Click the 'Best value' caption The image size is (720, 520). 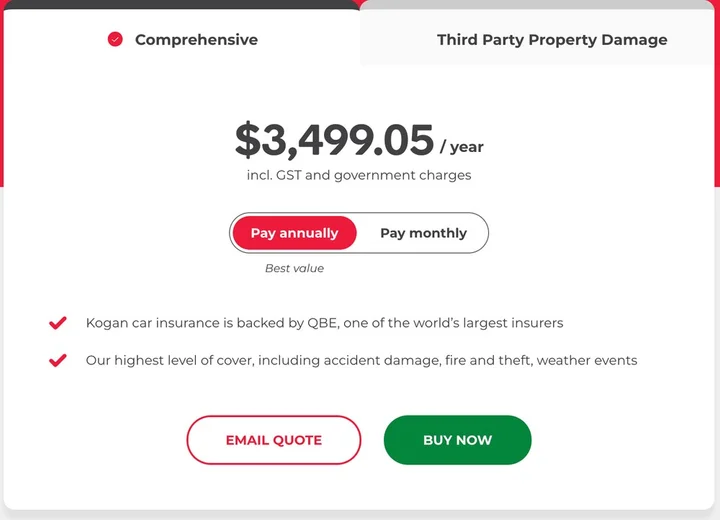(x=294, y=268)
